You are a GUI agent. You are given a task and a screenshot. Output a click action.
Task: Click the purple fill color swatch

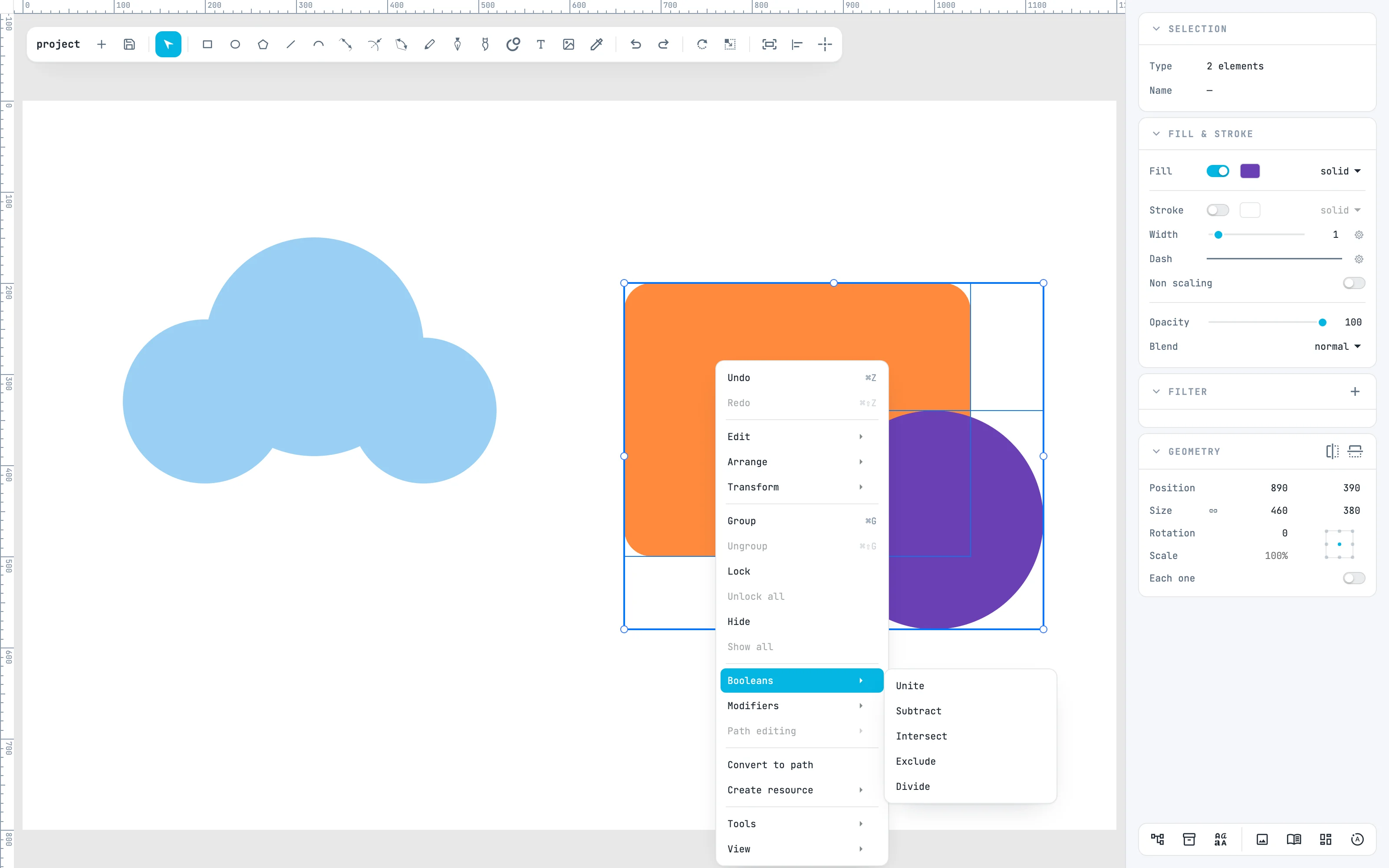(1250, 171)
